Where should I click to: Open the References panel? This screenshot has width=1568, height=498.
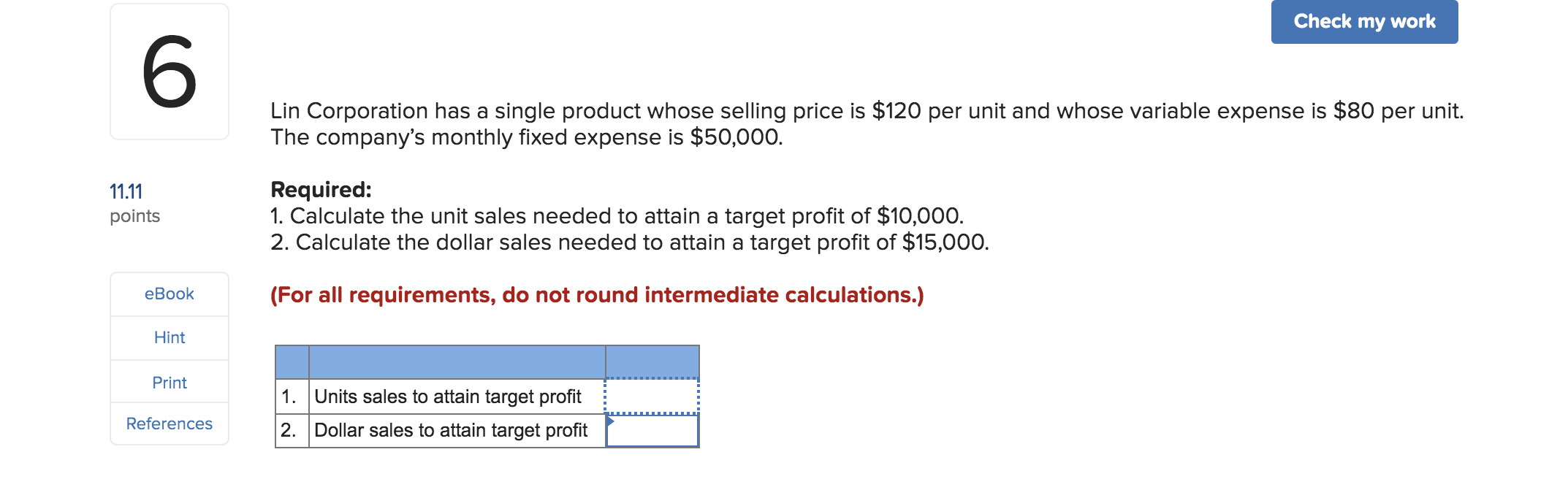click(169, 424)
